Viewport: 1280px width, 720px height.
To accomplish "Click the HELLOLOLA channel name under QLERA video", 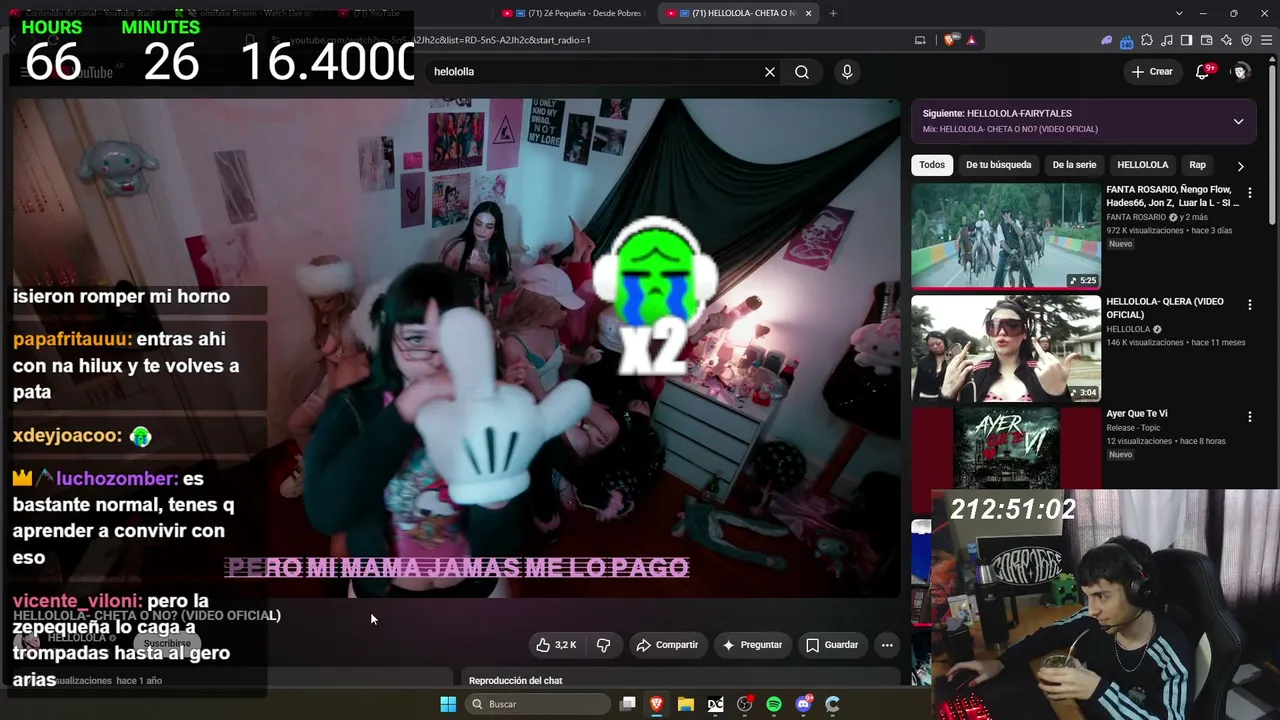I will [x=1129, y=329].
